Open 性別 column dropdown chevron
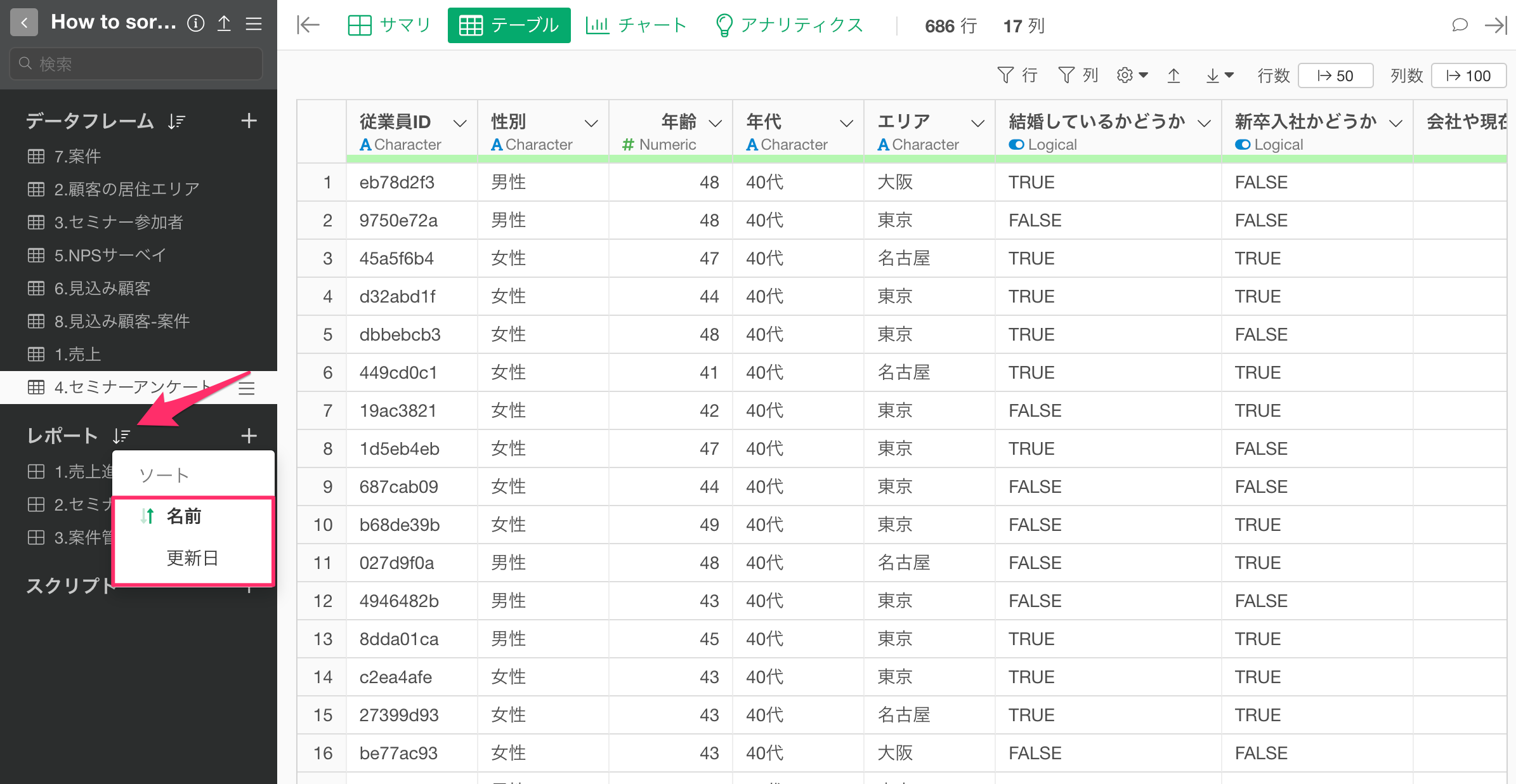Screen dimensions: 1516x784 pyautogui.click(x=591, y=122)
